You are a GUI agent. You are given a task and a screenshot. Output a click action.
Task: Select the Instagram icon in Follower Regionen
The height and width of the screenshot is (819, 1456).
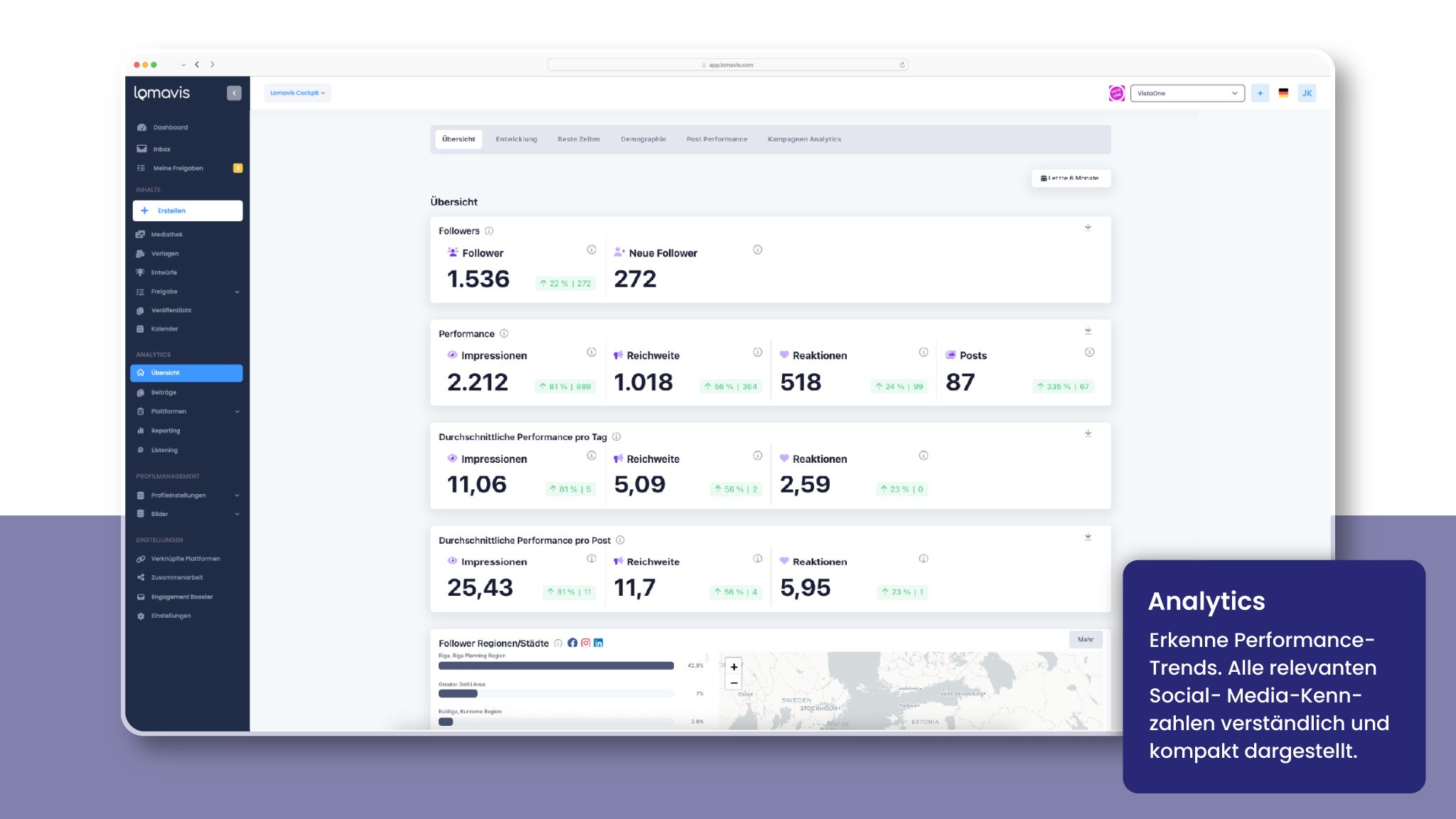pyautogui.click(x=585, y=643)
